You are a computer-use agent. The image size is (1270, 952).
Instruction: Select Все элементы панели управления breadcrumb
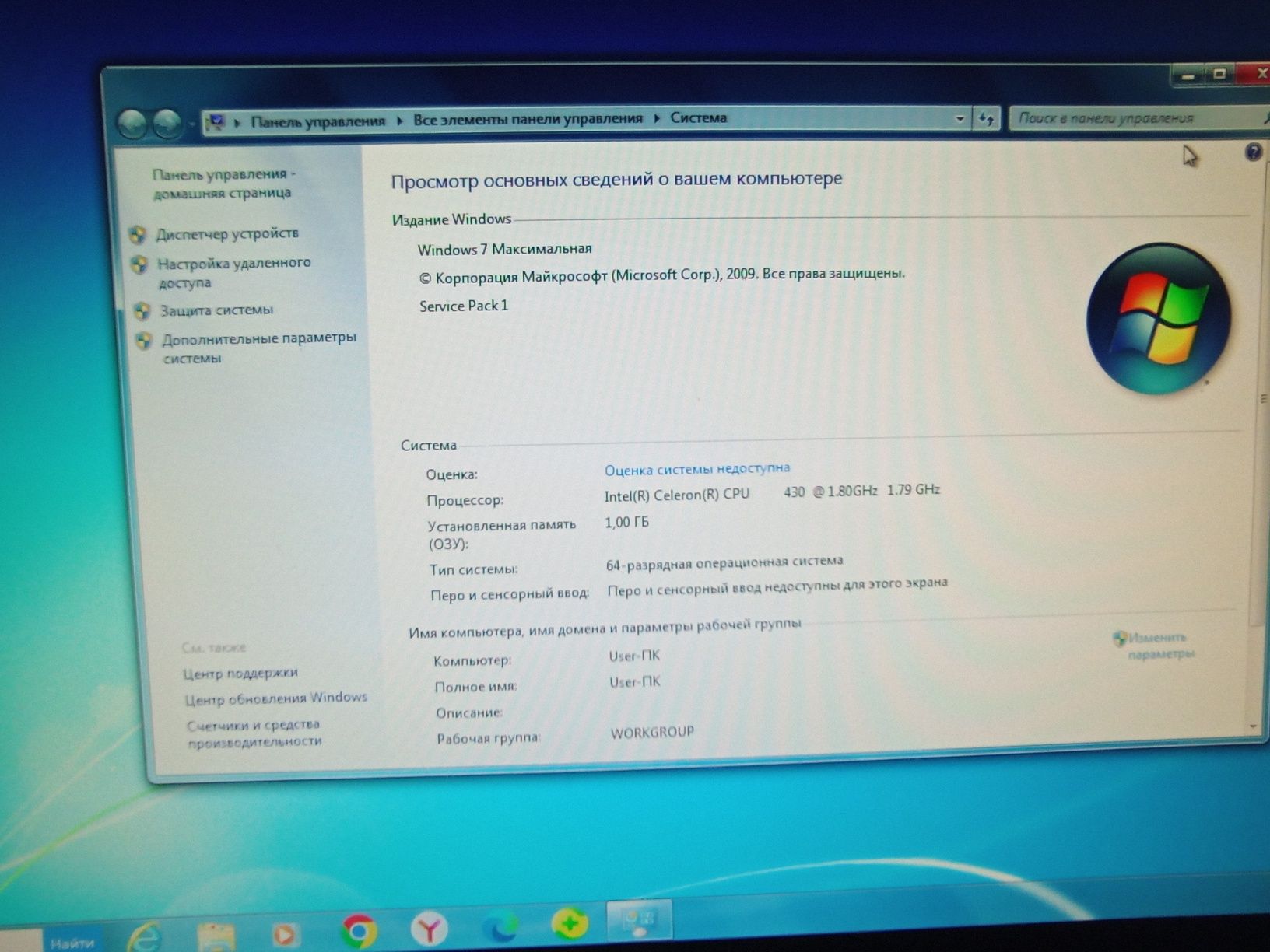tap(528, 119)
